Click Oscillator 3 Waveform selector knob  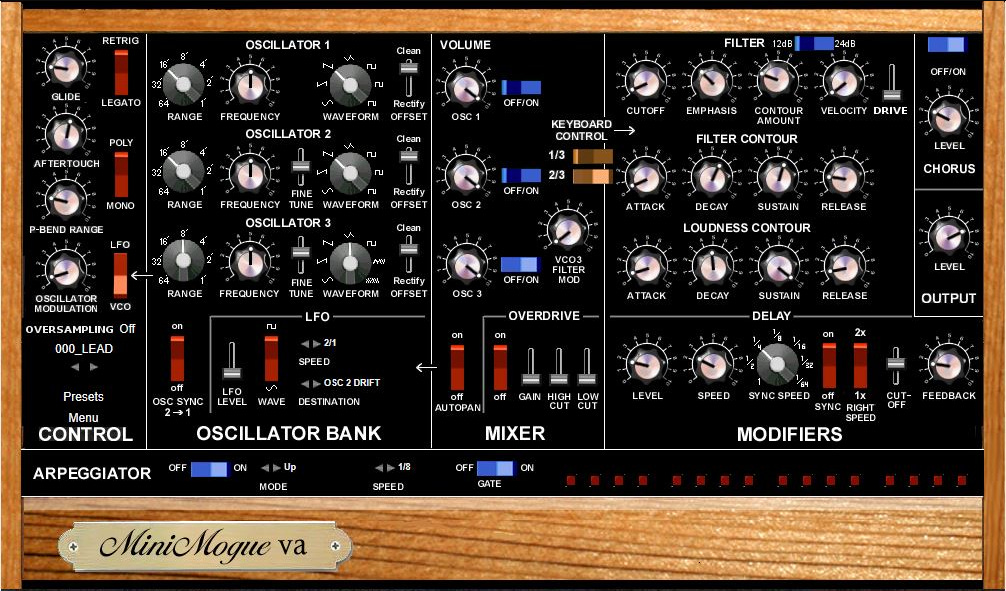[350, 262]
